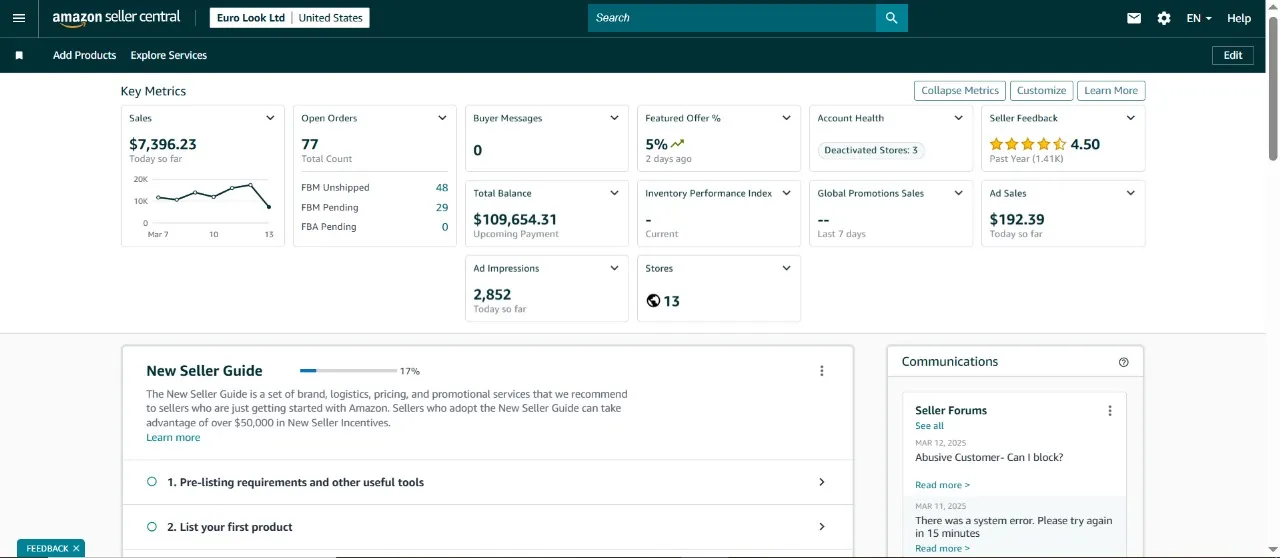1280x558 pixels.
Task: Open Add Products menu item
Action: point(85,55)
